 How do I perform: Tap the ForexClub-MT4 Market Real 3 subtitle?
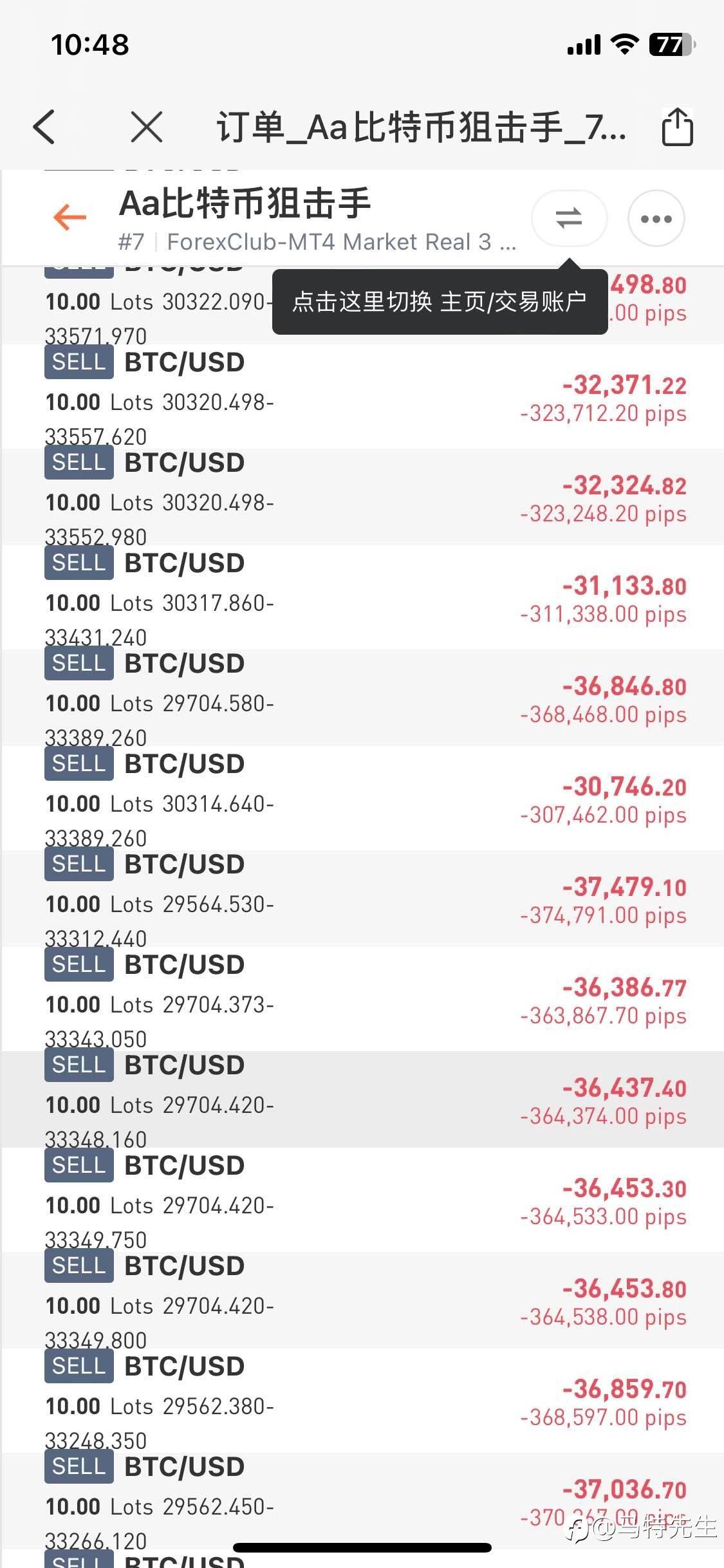pos(341,242)
